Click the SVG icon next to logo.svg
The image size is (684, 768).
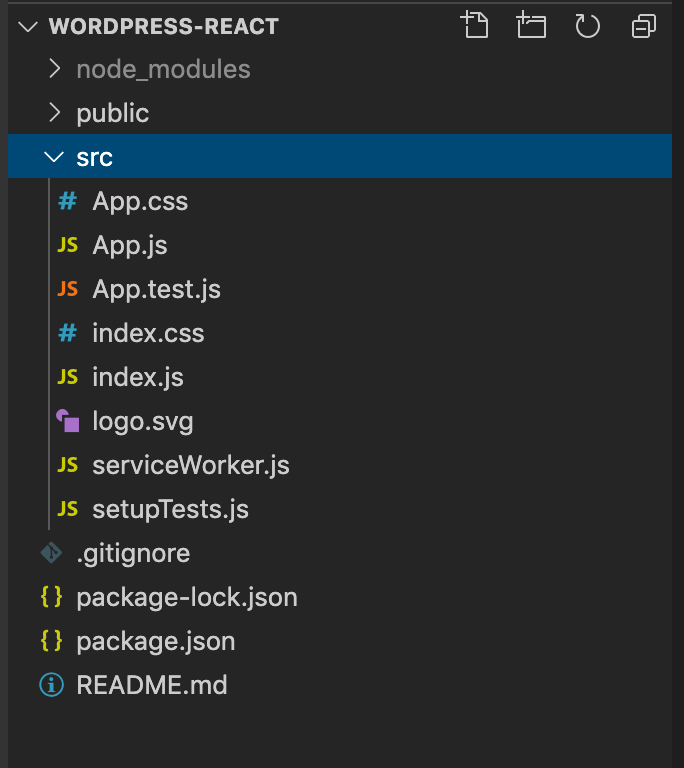pyautogui.click(x=67, y=421)
